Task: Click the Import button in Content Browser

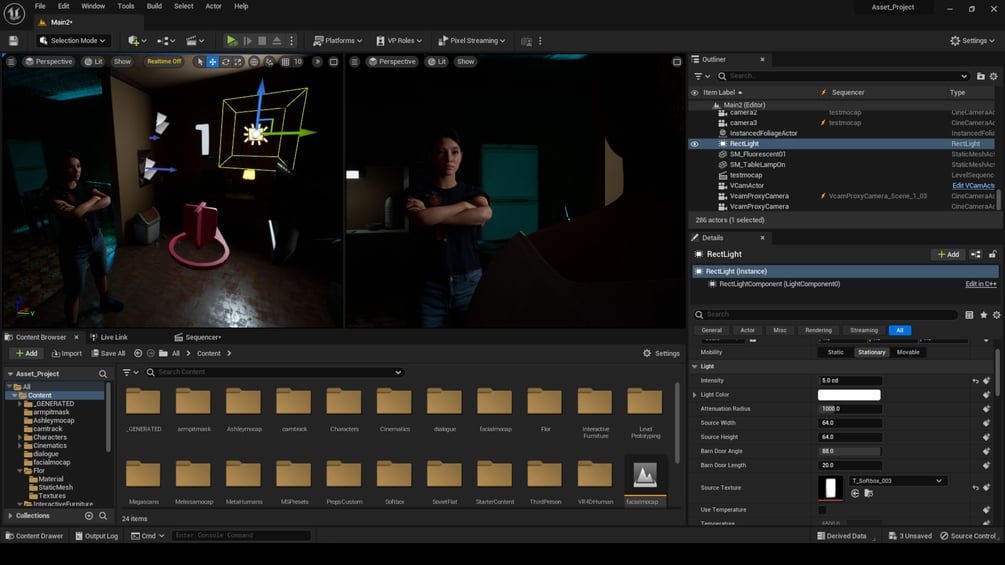Action: click(66, 353)
